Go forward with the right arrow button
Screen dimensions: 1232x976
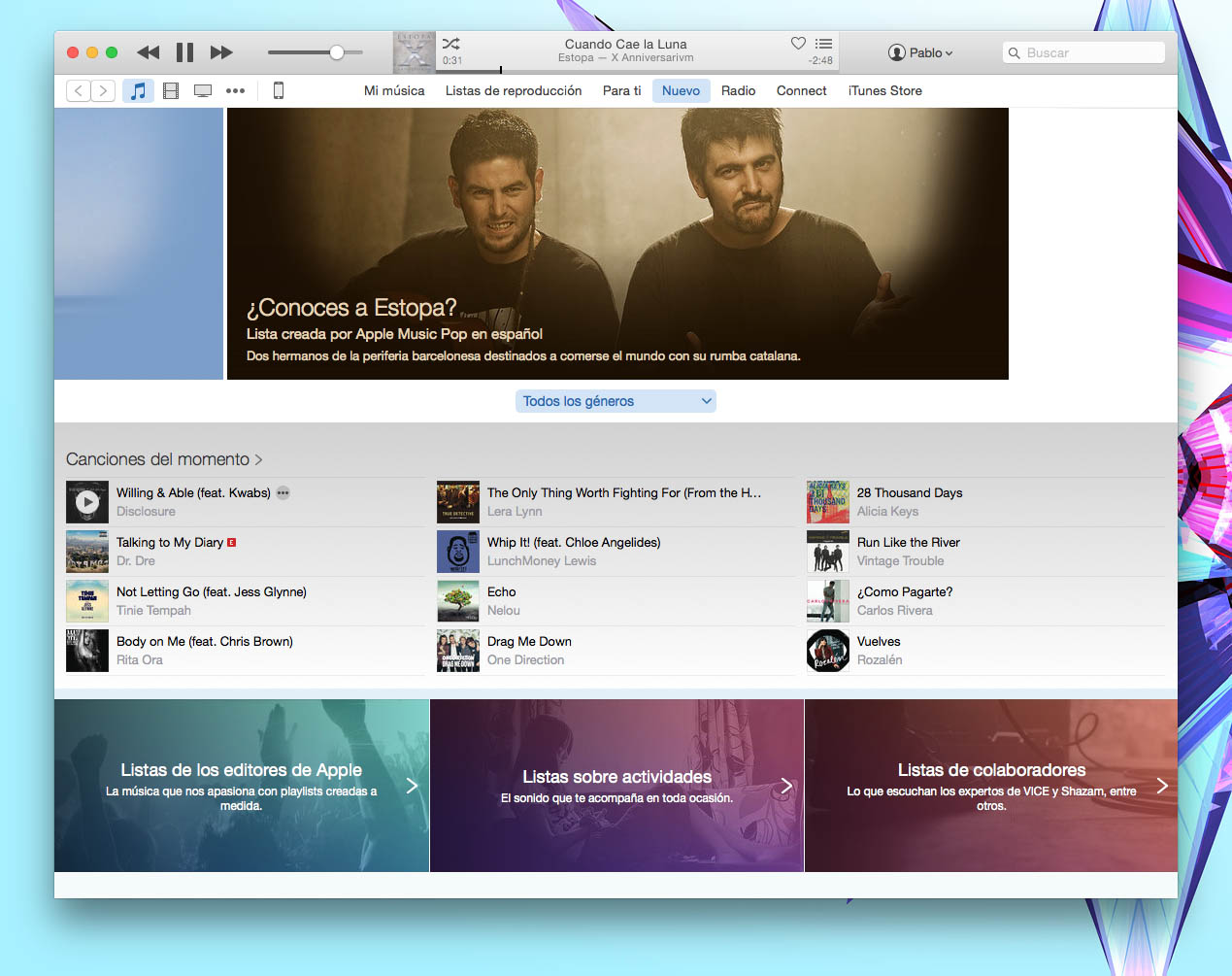[x=103, y=90]
